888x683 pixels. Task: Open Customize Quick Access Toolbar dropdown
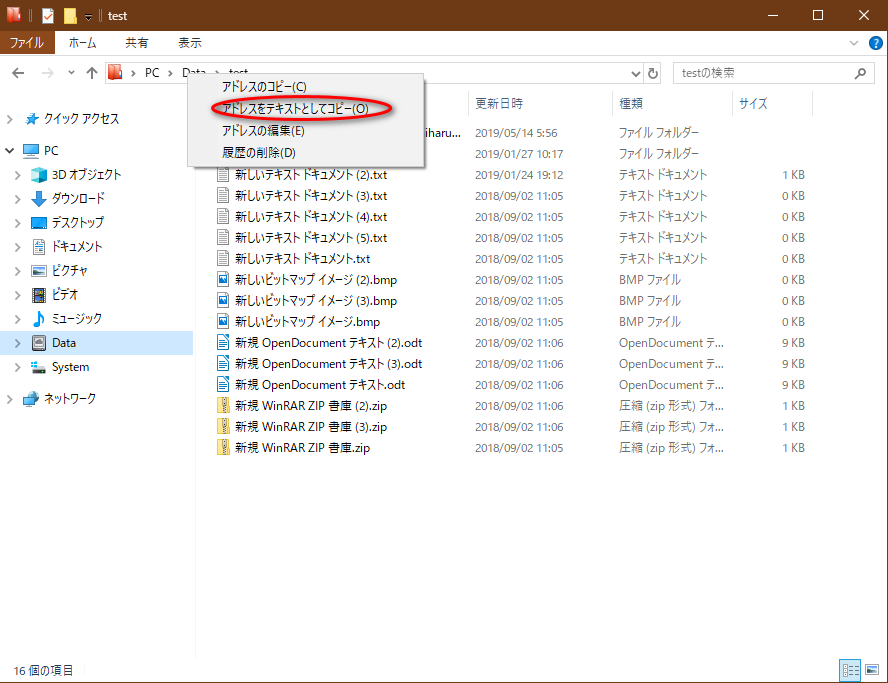point(88,16)
